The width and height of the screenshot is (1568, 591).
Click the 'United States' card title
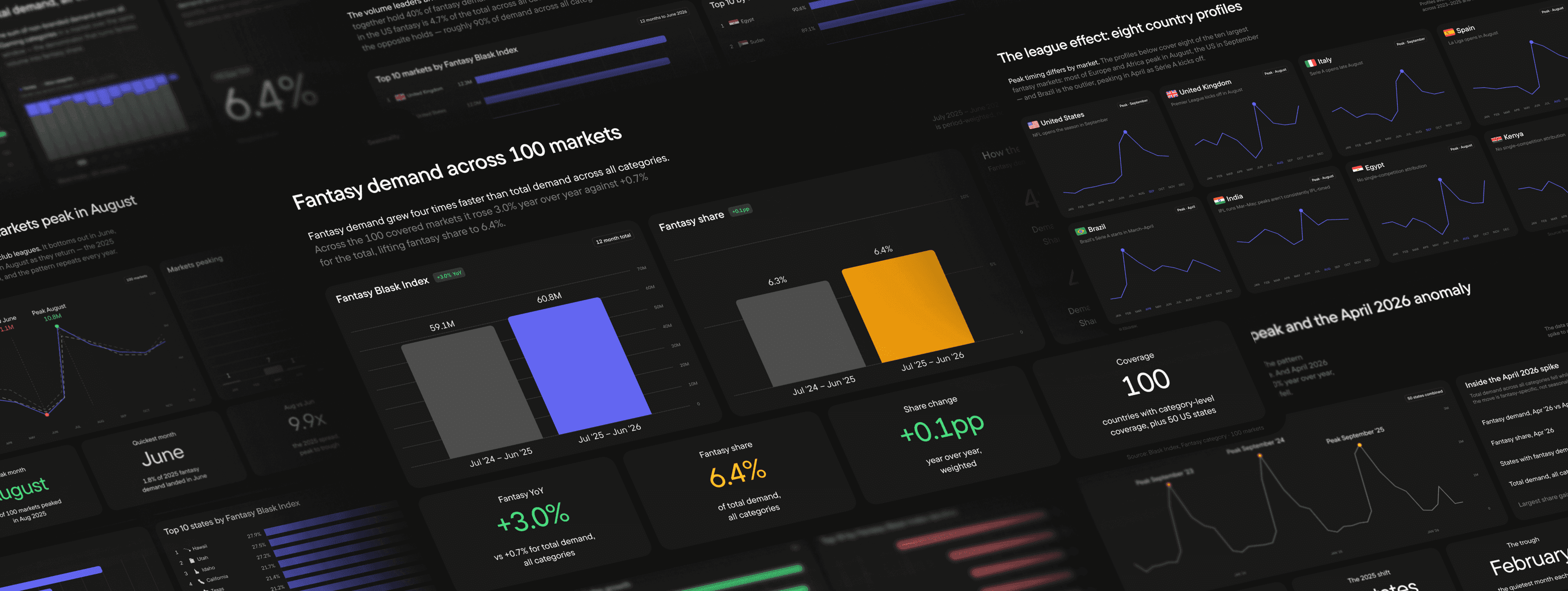1062,118
